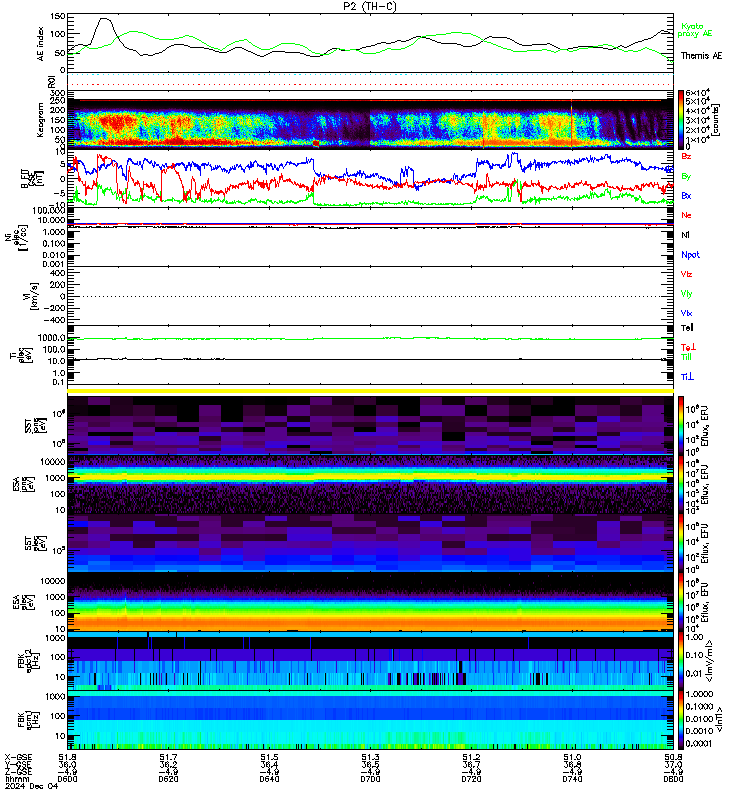Click the Keogram axis label
750x800 pixels.
[40, 120]
